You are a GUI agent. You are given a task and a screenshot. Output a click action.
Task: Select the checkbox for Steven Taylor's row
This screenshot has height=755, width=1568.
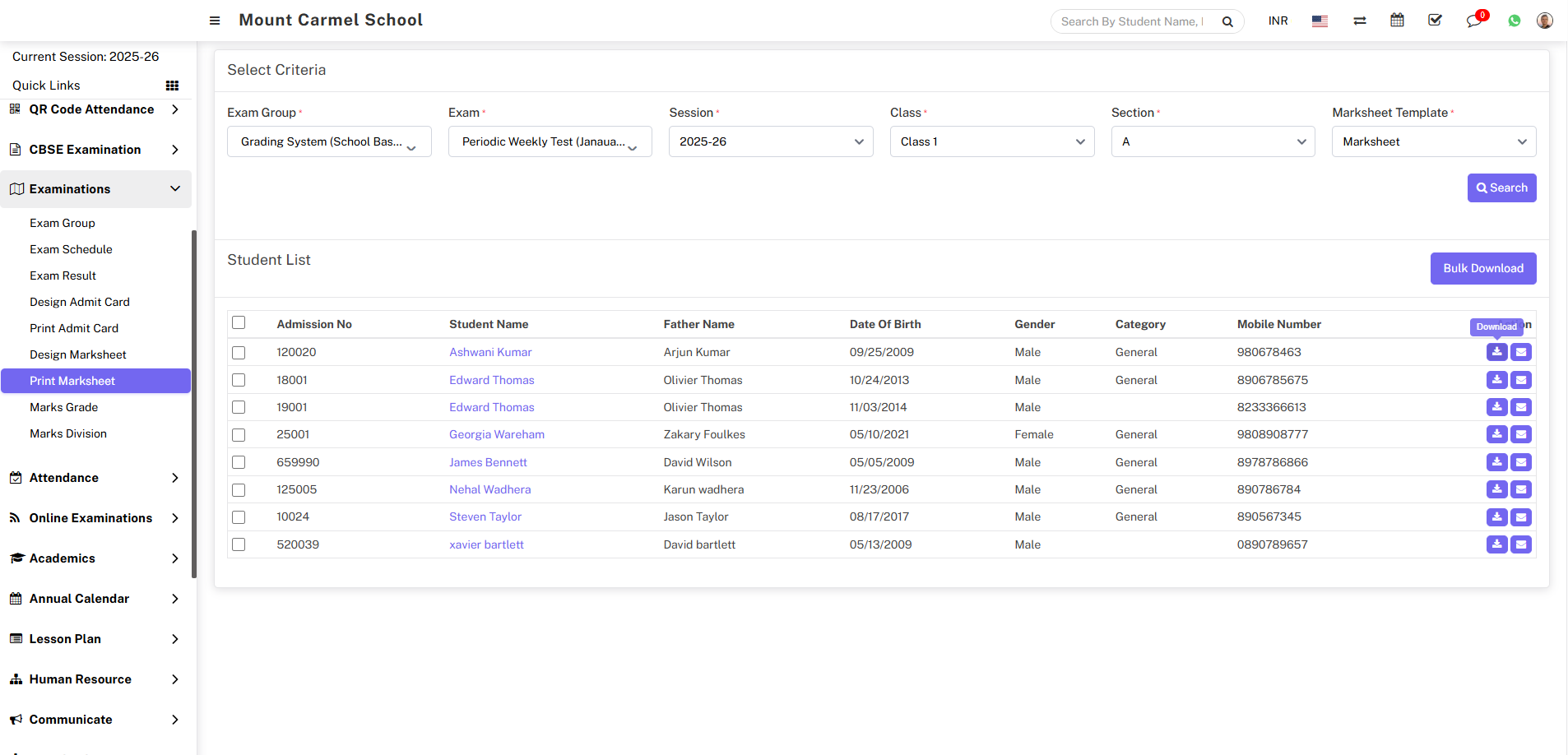point(239,517)
